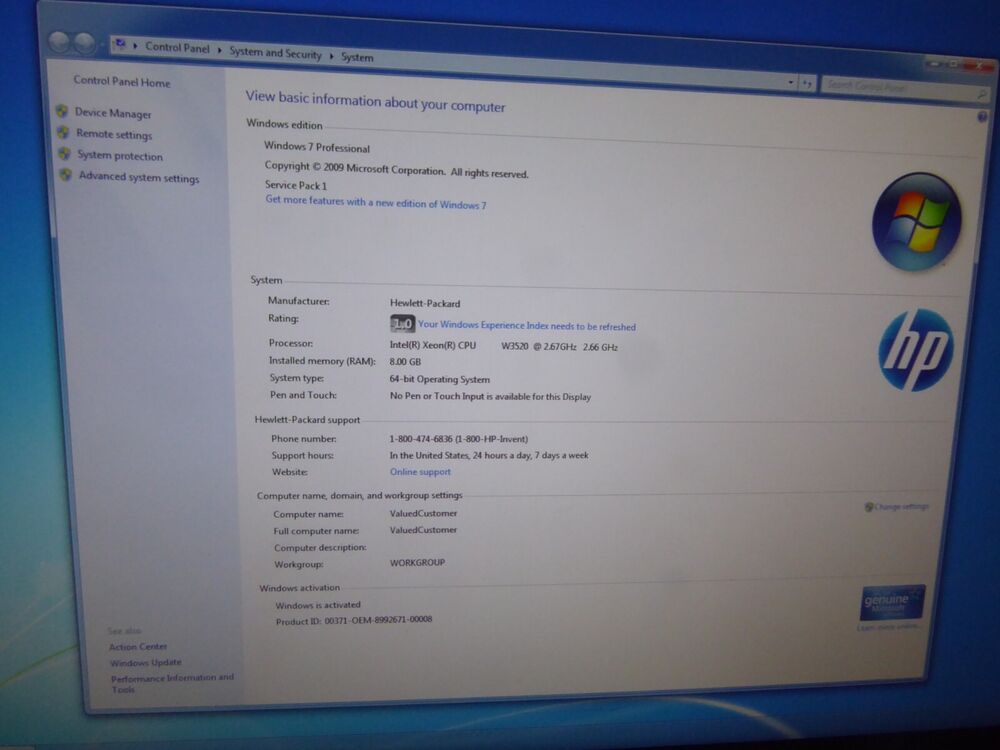Click the Device Manager shield icon
This screenshot has height=750, width=1000.
click(62, 111)
